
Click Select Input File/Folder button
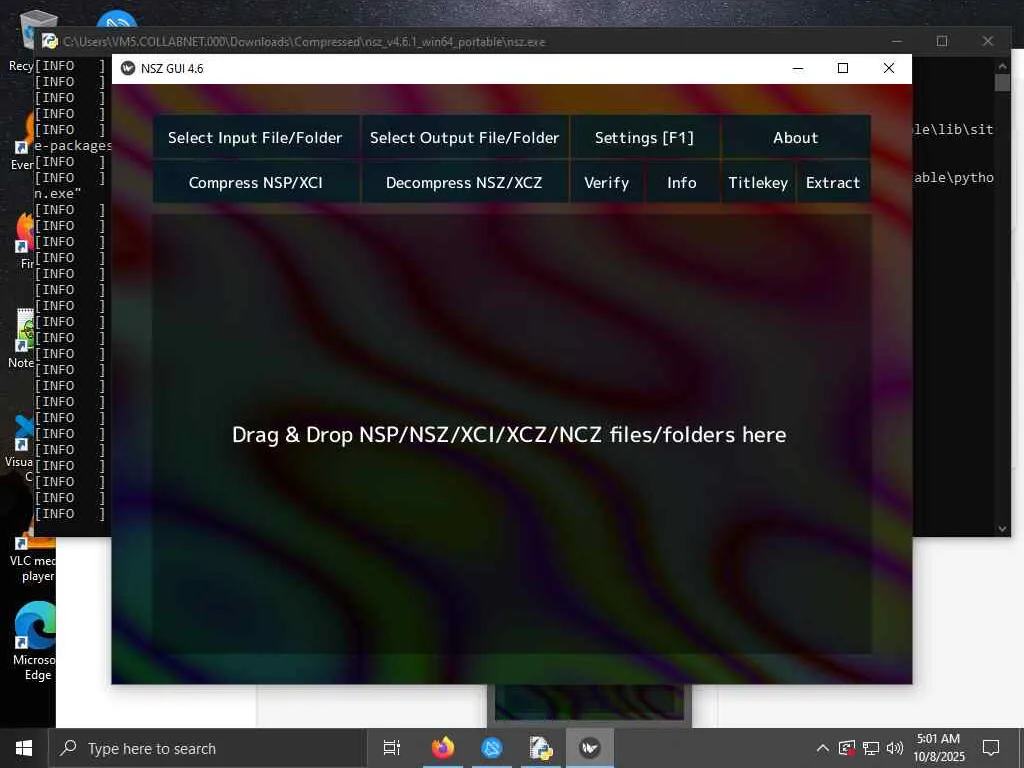(x=256, y=137)
